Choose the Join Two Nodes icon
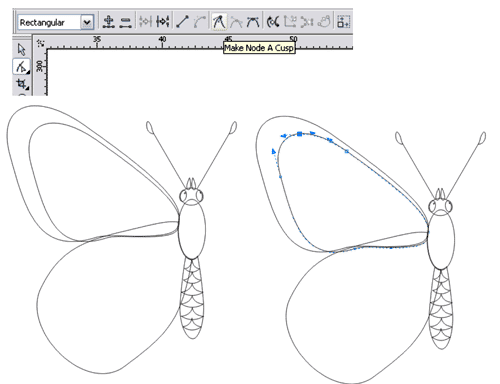The image size is (500, 384). pos(146,22)
